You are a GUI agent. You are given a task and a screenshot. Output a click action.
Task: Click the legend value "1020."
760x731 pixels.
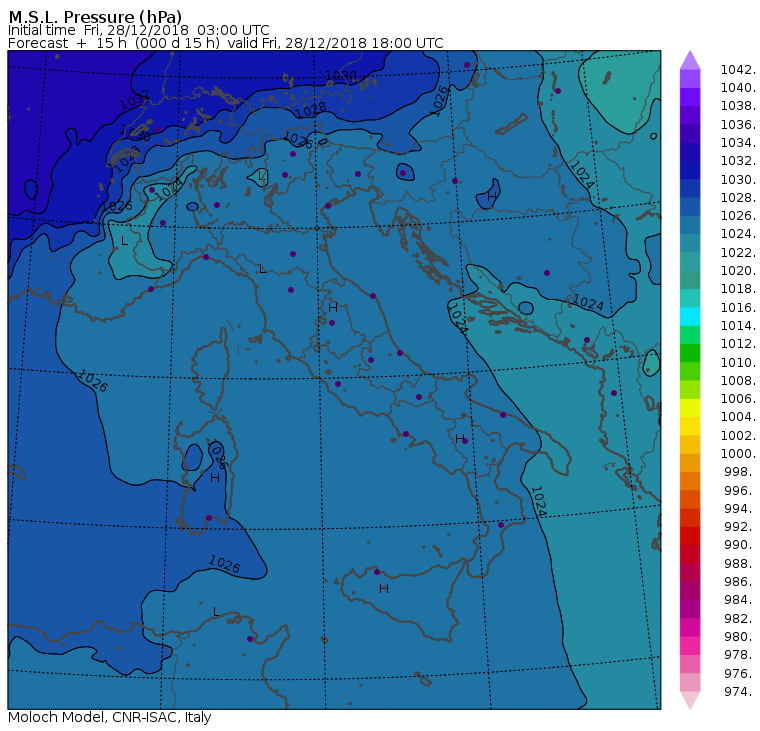(738, 271)
